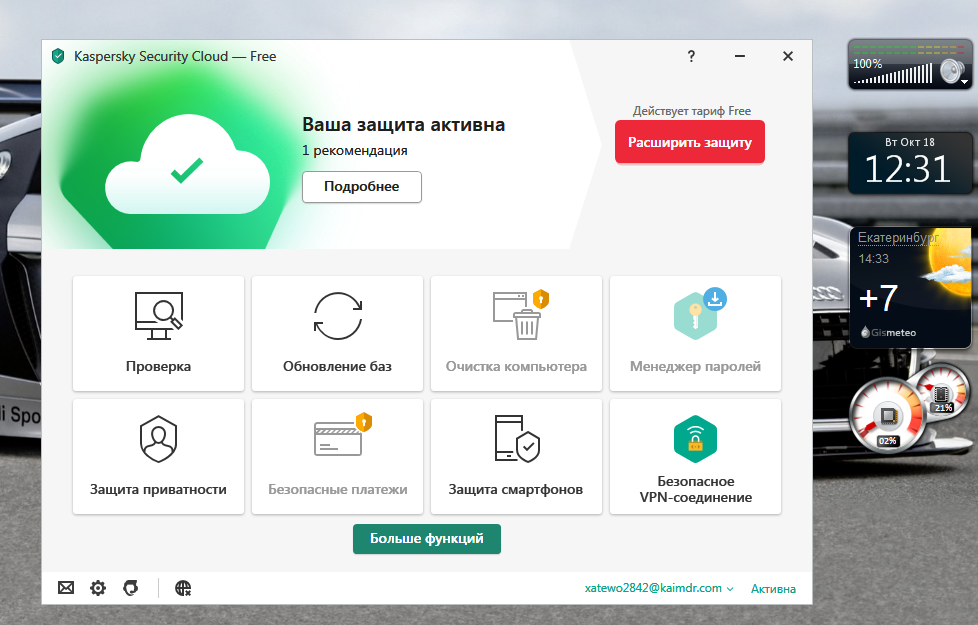Click the Активна status link
The image size is (978, 625).
click(773, 588)
